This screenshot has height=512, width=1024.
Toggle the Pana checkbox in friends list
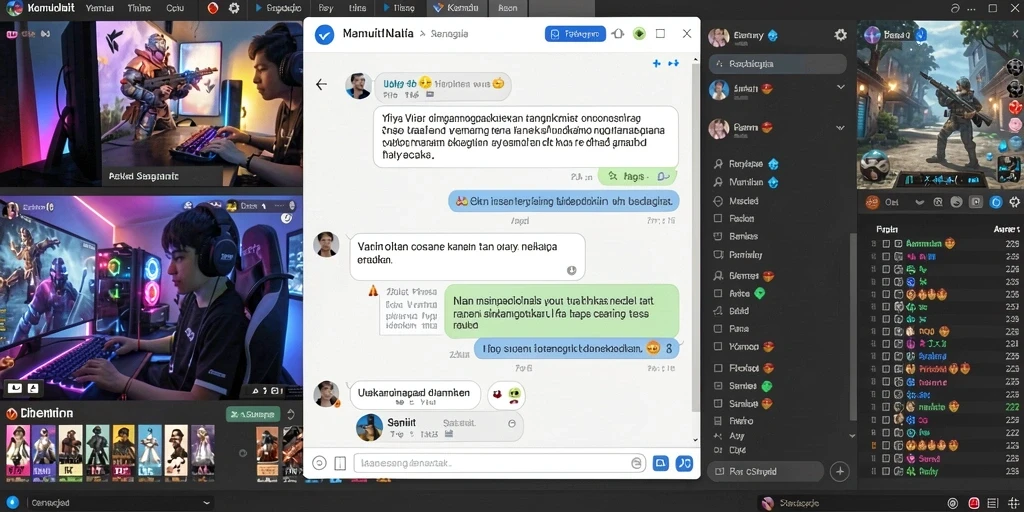pos(718,329)
